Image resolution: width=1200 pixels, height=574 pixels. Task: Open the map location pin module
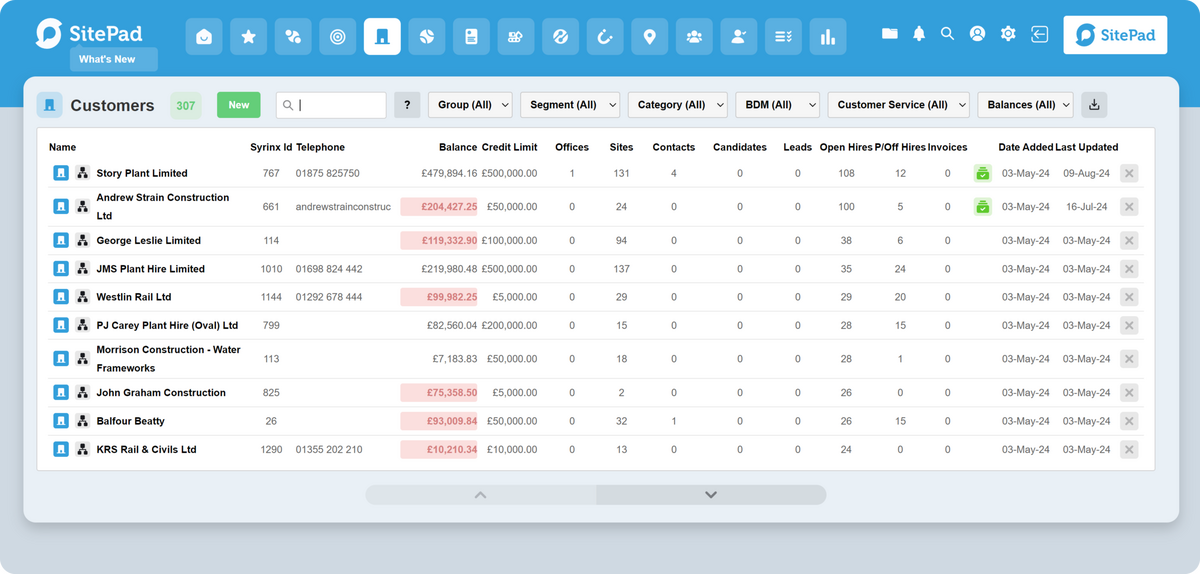[x=649, y=37]
